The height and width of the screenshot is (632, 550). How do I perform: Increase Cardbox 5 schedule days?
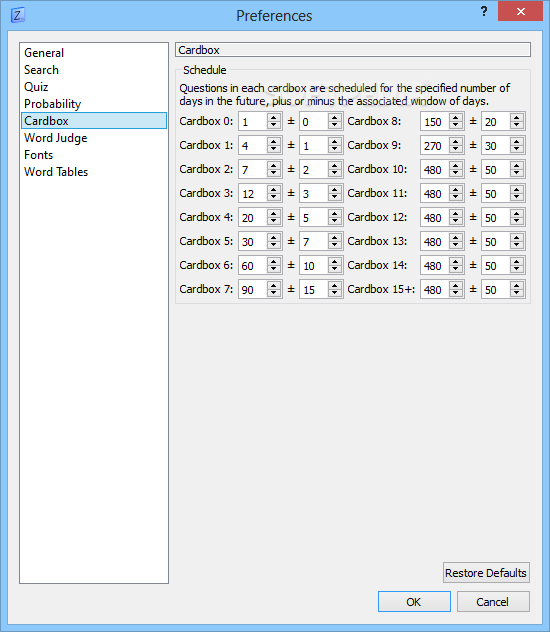(274, 237)
